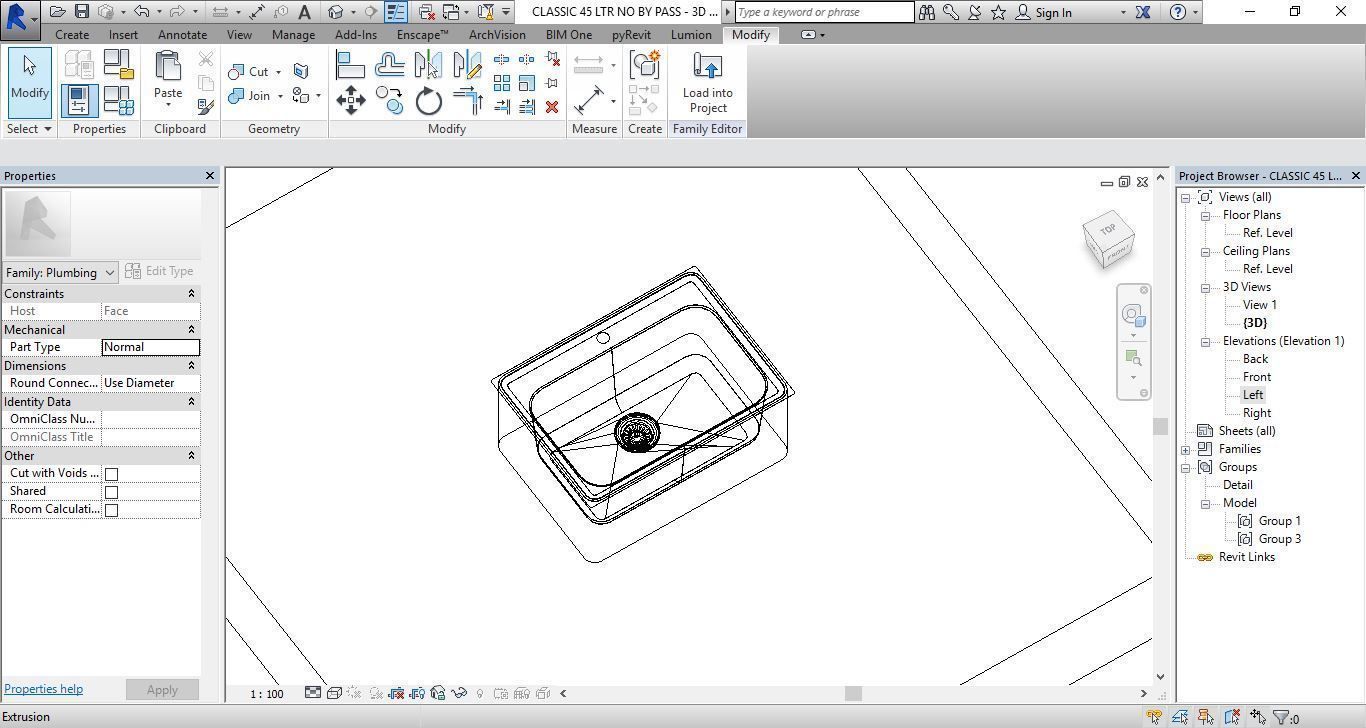The width and height of the screenshot is (1366, 728).
Task: Toggle Thin Lines in quick access toolbar
Action: tap(396, 12)
